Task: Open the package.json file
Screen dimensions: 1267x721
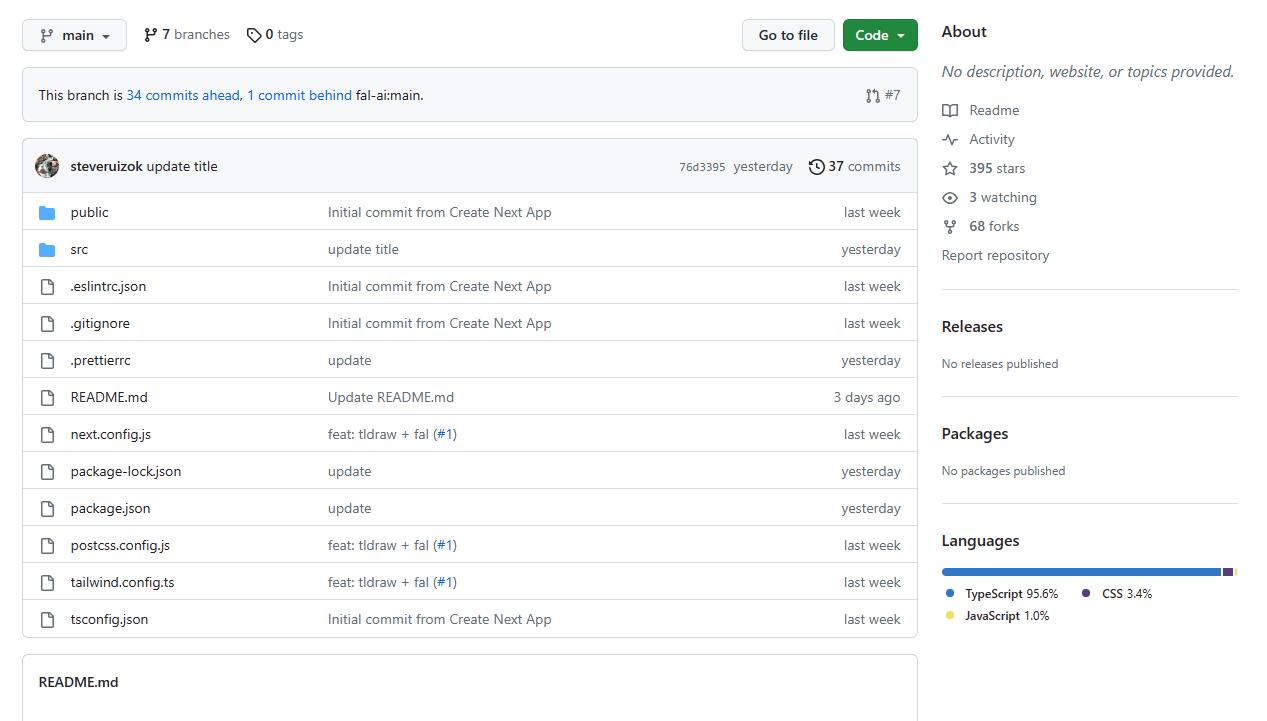Action: pos(110,508)
